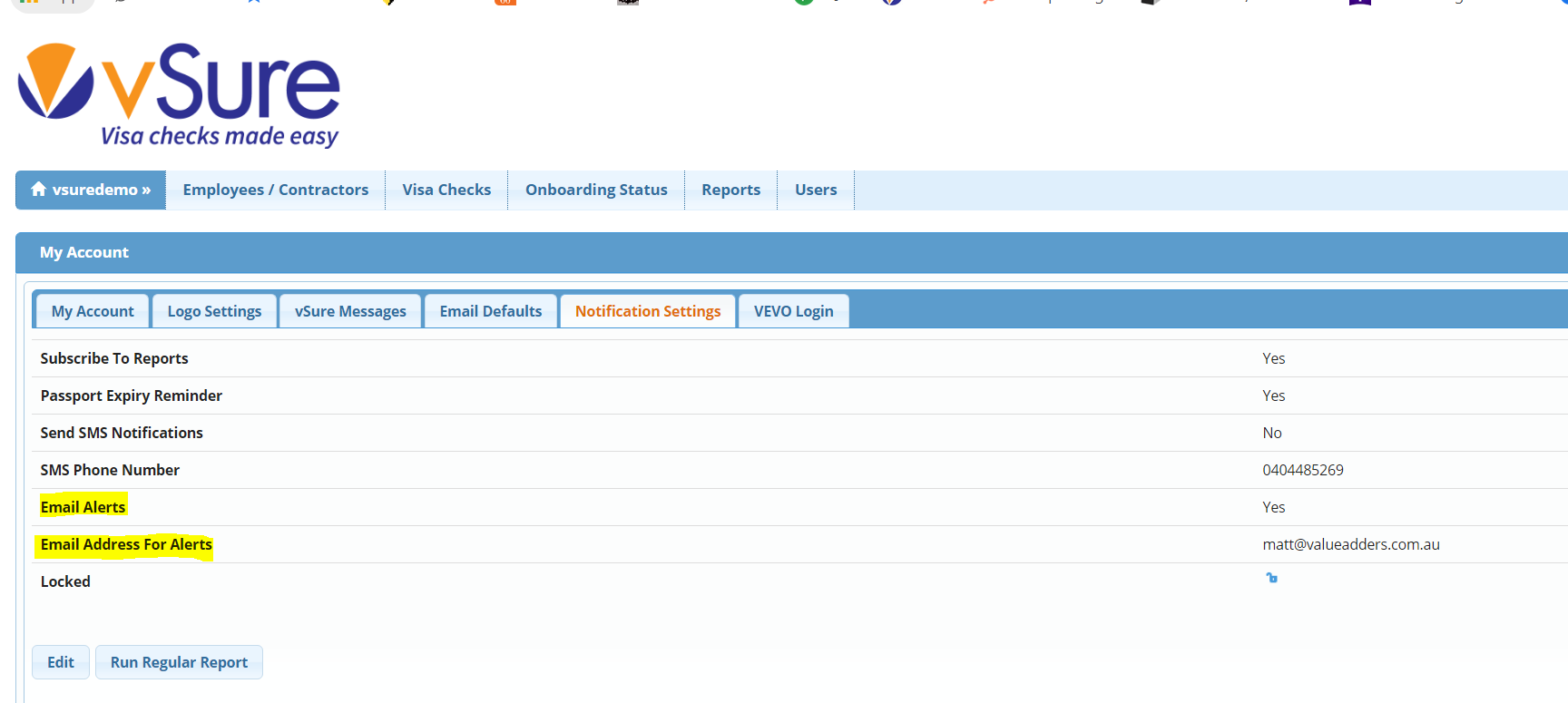1568x703 pixels.
Task: Click the unlocked padlock icon in Locked row
Action: click(x=1271, y=578)
